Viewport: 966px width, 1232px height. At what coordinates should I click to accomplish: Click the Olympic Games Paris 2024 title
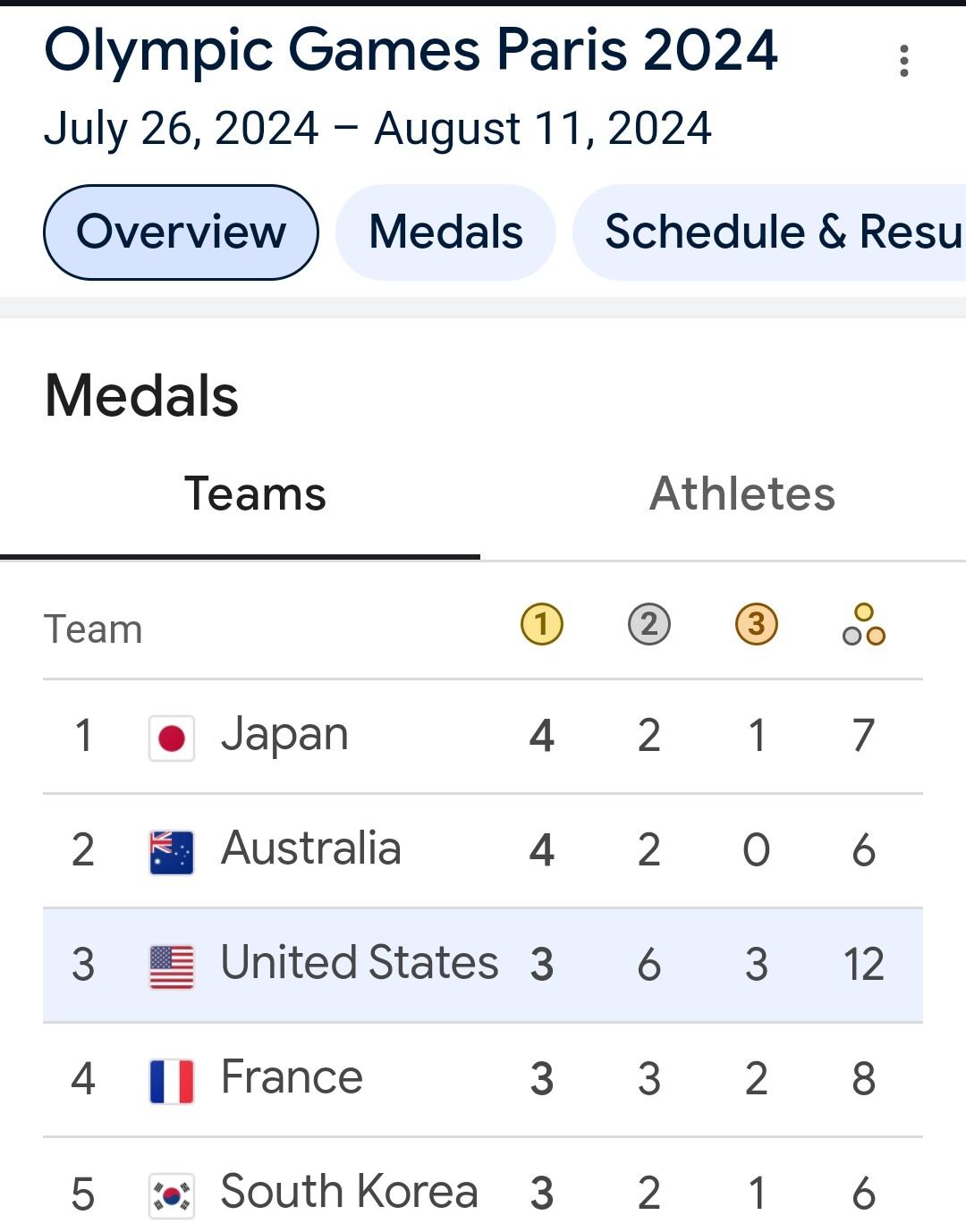(411, 52)
